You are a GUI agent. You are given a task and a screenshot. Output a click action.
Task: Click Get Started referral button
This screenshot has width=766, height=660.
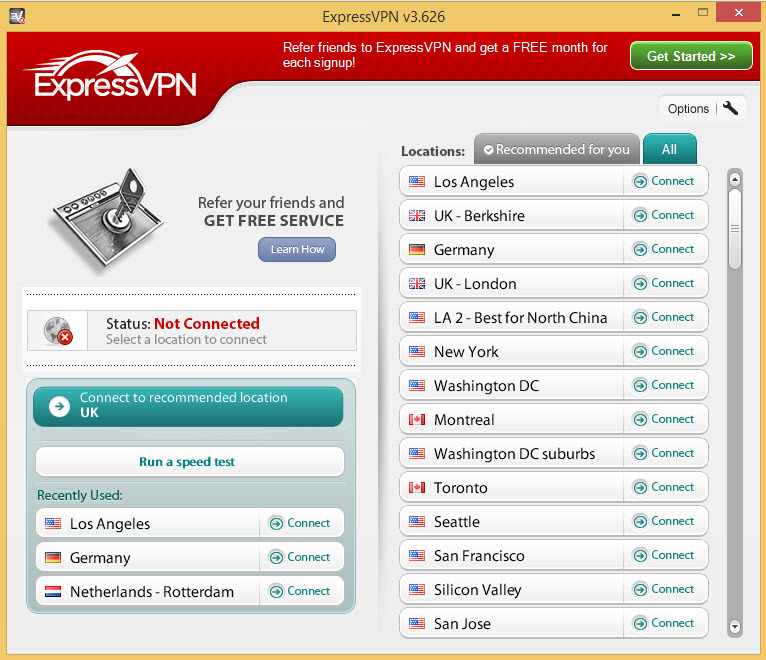coord(691,56)
